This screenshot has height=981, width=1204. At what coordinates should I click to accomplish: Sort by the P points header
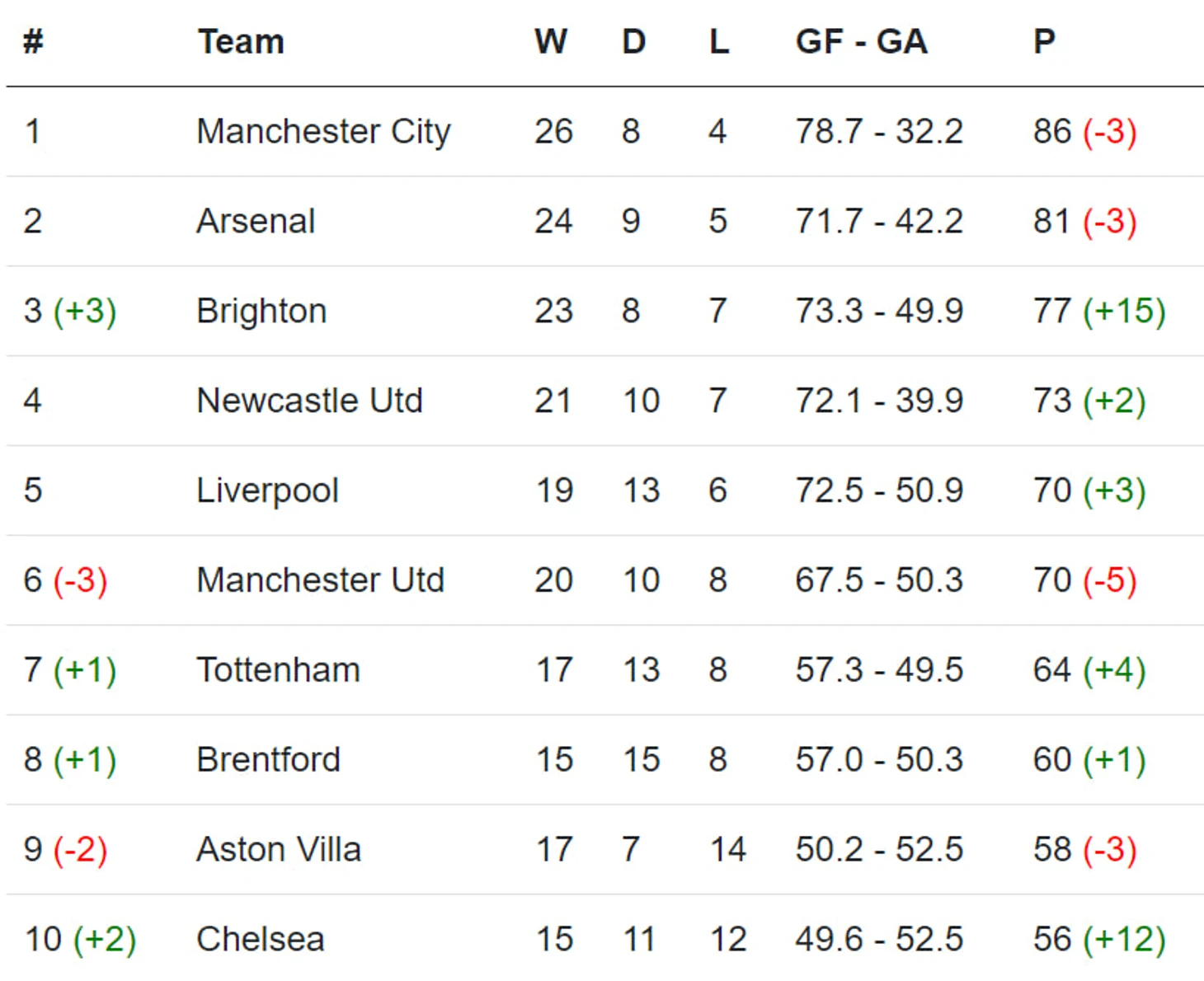pos(1044,41)
